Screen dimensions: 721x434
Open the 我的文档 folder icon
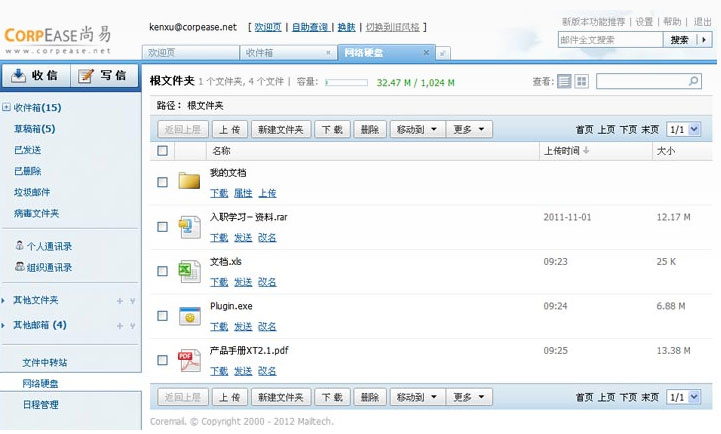tap(189, 181)
